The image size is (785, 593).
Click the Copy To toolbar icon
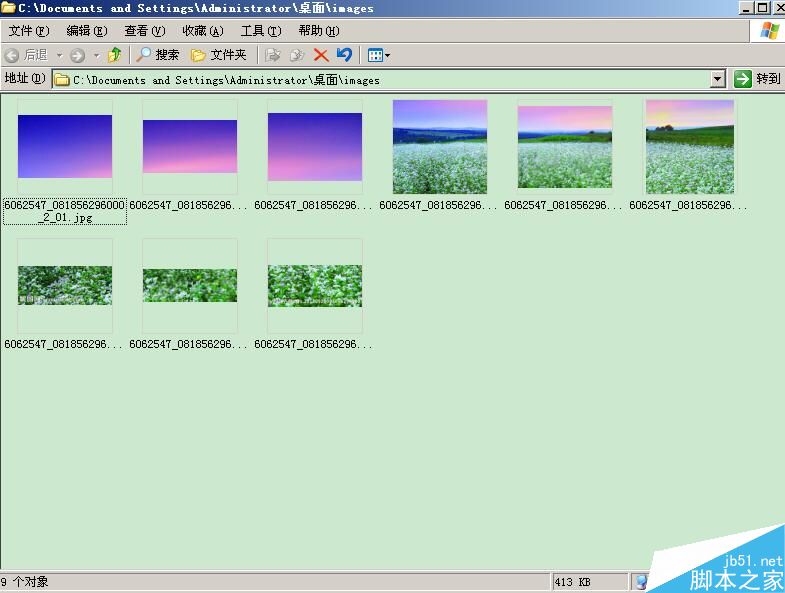[x=297, y=55]
